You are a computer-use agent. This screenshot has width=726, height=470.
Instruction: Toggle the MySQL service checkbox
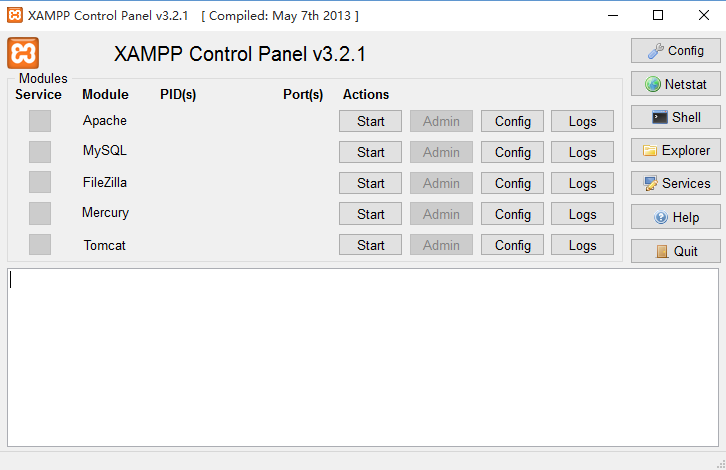tap(40, 152)
